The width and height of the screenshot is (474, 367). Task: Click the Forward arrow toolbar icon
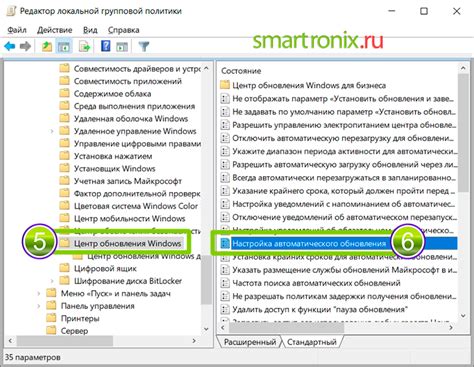pyautogui.click(x=25, y=46)
